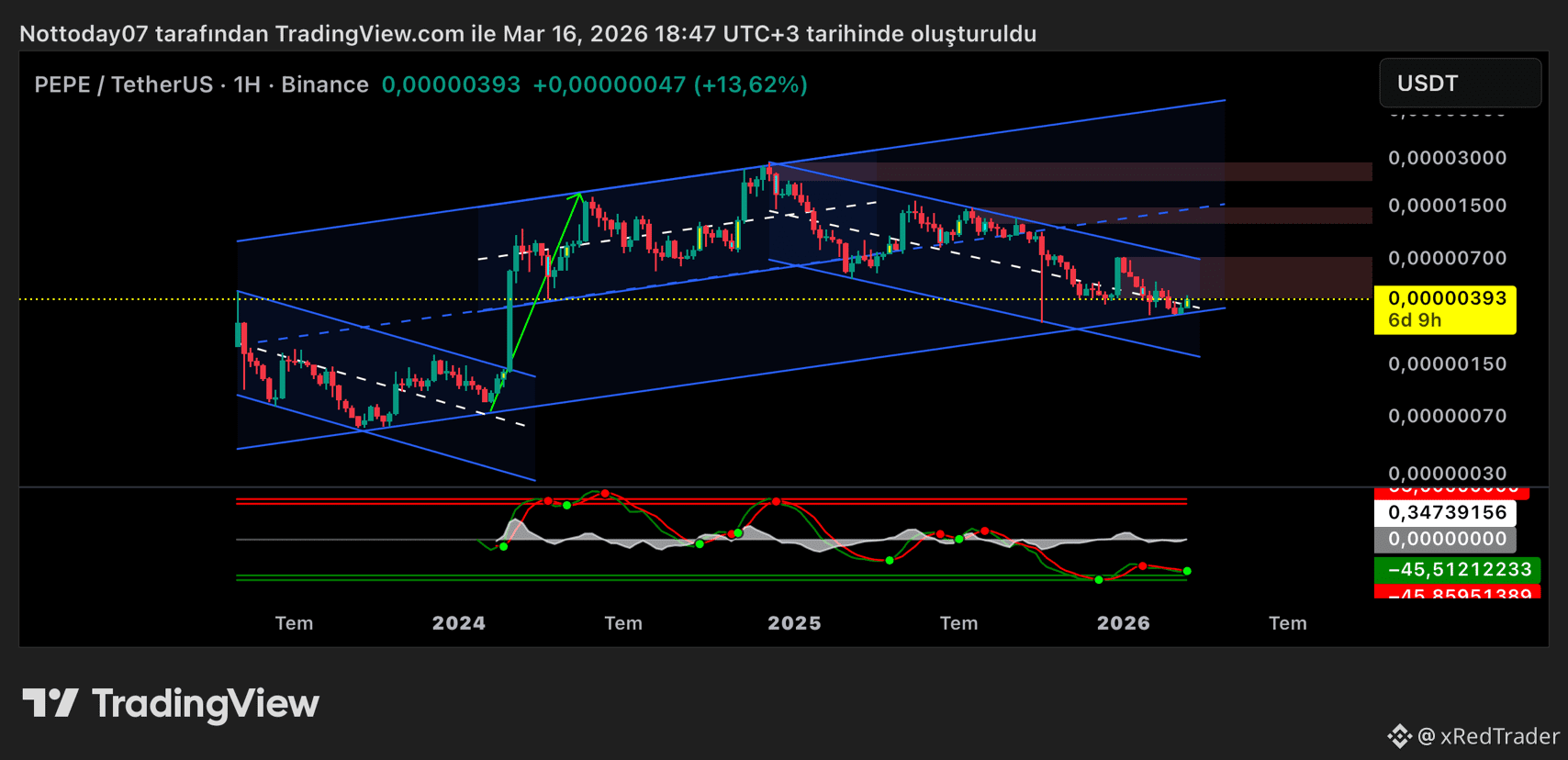The image size is (1568, 760).
Task: Click the 0,00001500 price axis label
Action: tap(1447, 206)
